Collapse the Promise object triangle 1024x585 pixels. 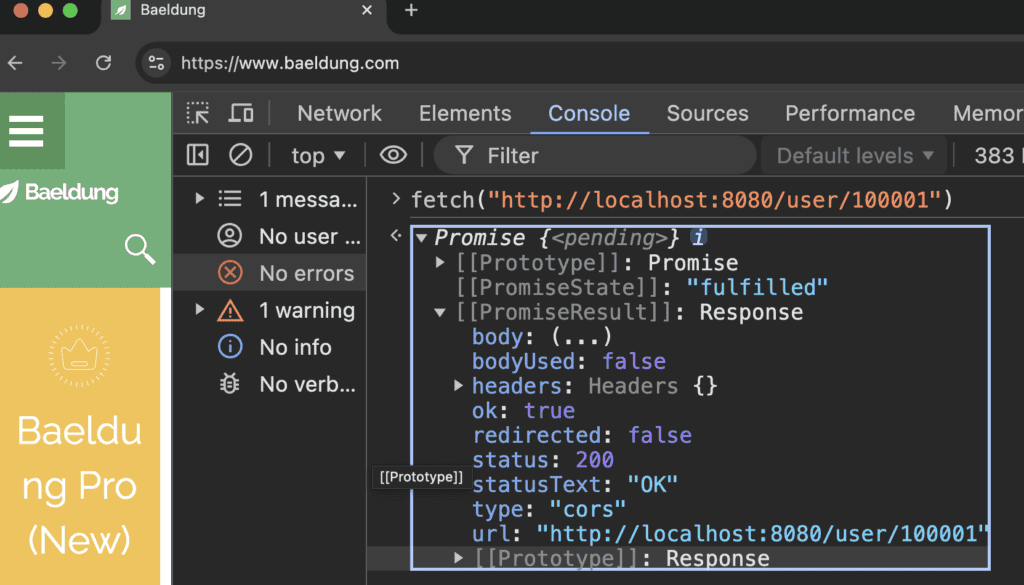421,238
